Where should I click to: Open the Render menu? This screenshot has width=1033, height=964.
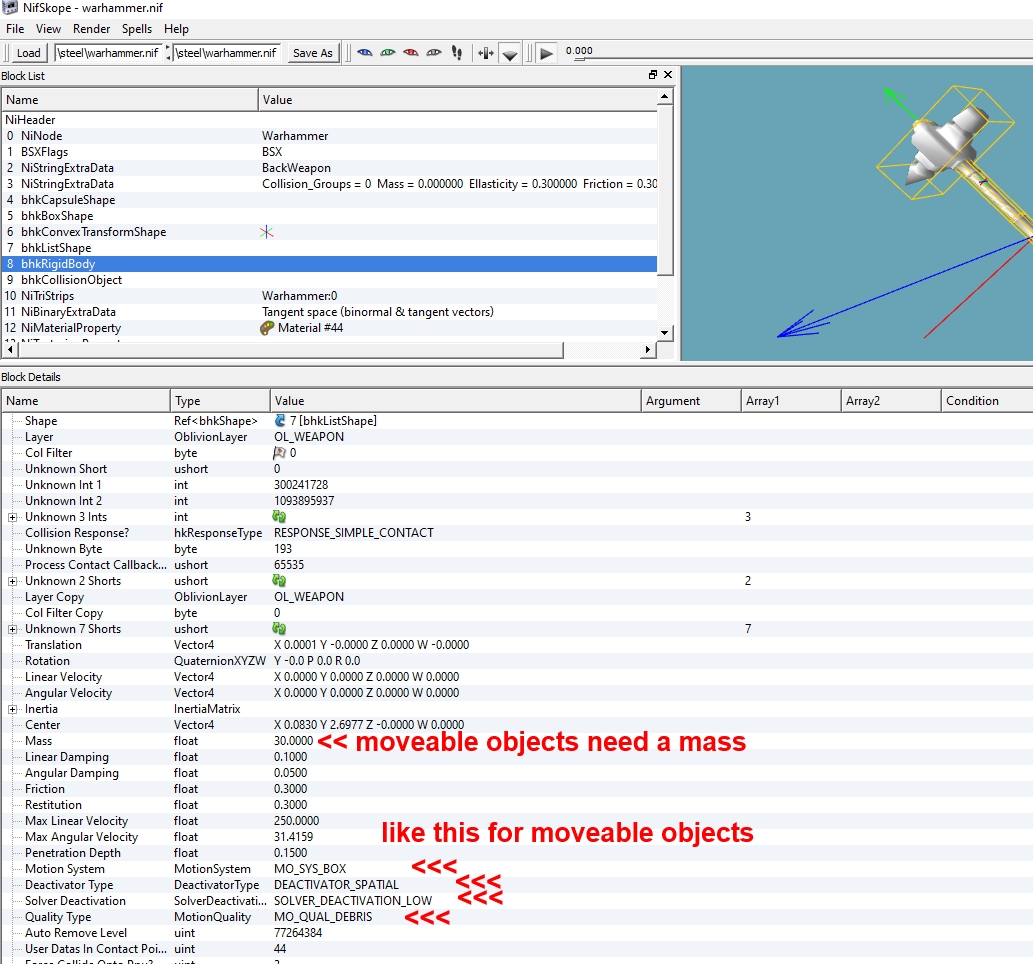click(x=92, y=29)
